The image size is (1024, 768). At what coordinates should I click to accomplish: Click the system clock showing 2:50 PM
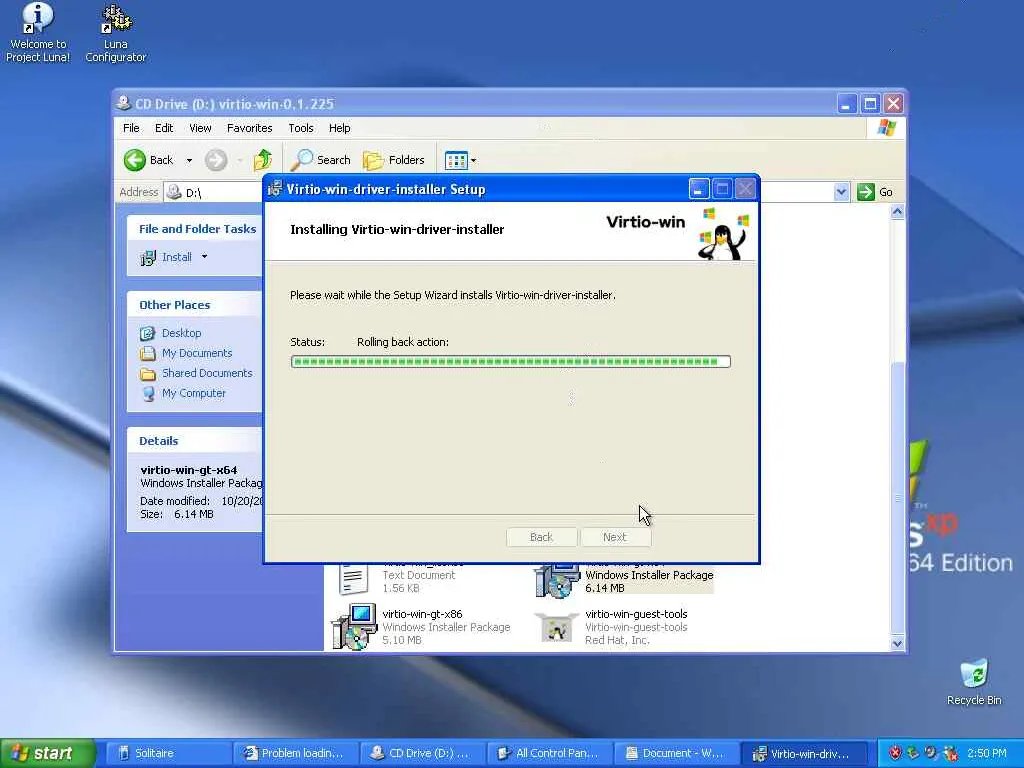[x=987, y=753]
